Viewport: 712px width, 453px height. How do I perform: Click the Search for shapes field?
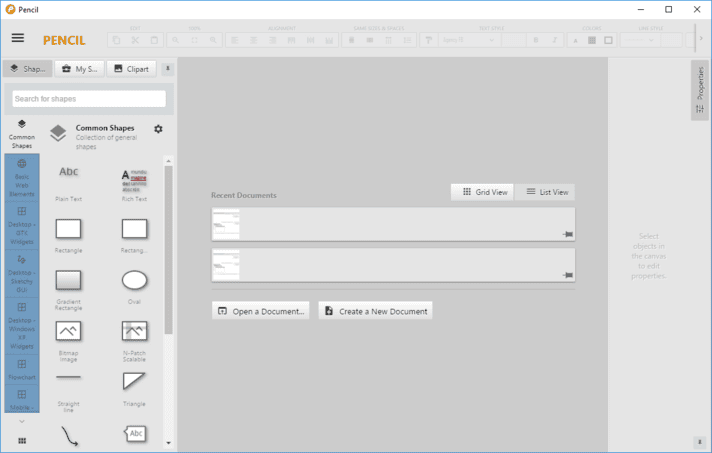pyautogui.click(x=89, y=98)
